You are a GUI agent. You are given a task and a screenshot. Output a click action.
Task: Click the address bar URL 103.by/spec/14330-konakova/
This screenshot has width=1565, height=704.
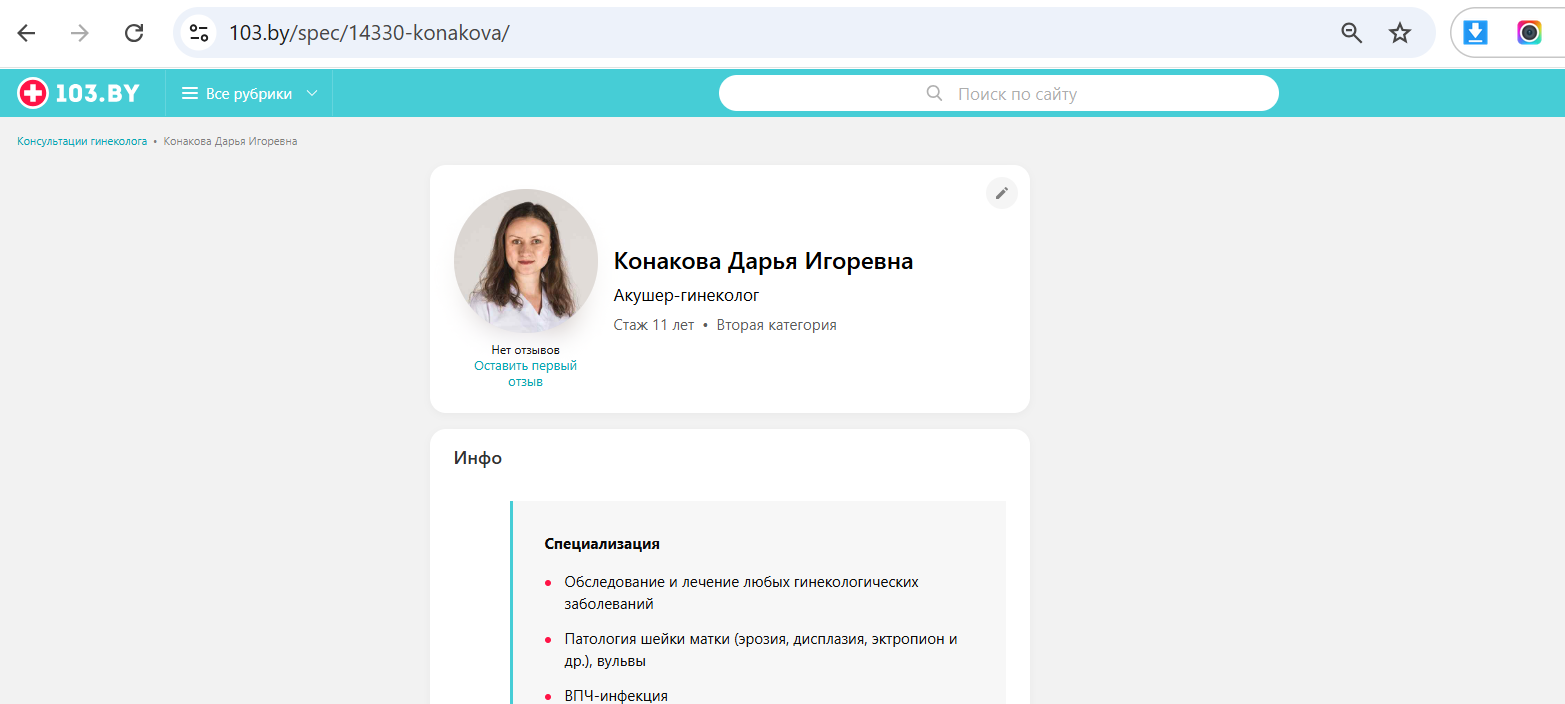pyautogui.click(x=369, y=33)
